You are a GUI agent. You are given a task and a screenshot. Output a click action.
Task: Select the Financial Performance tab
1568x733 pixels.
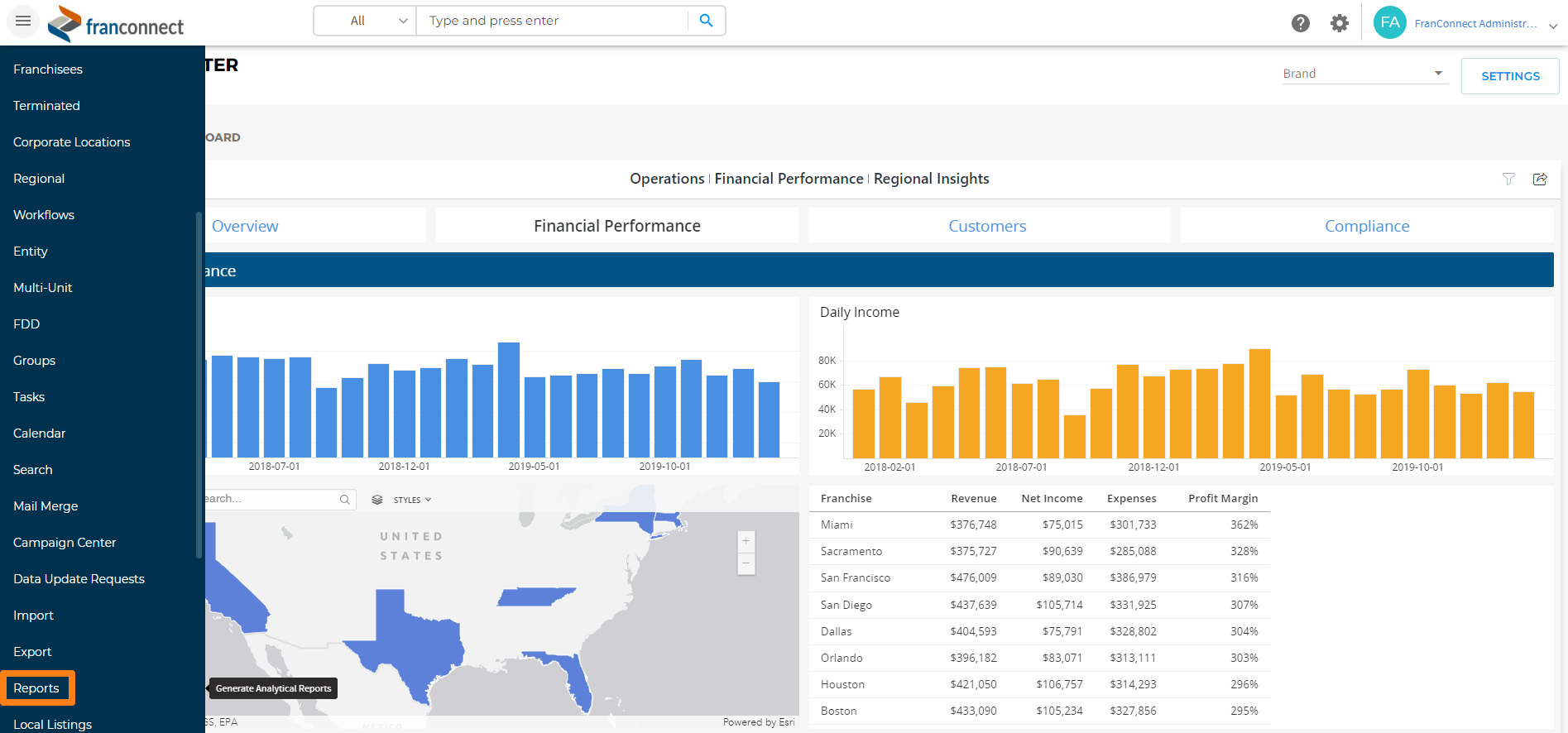click(x=617, y=226)
